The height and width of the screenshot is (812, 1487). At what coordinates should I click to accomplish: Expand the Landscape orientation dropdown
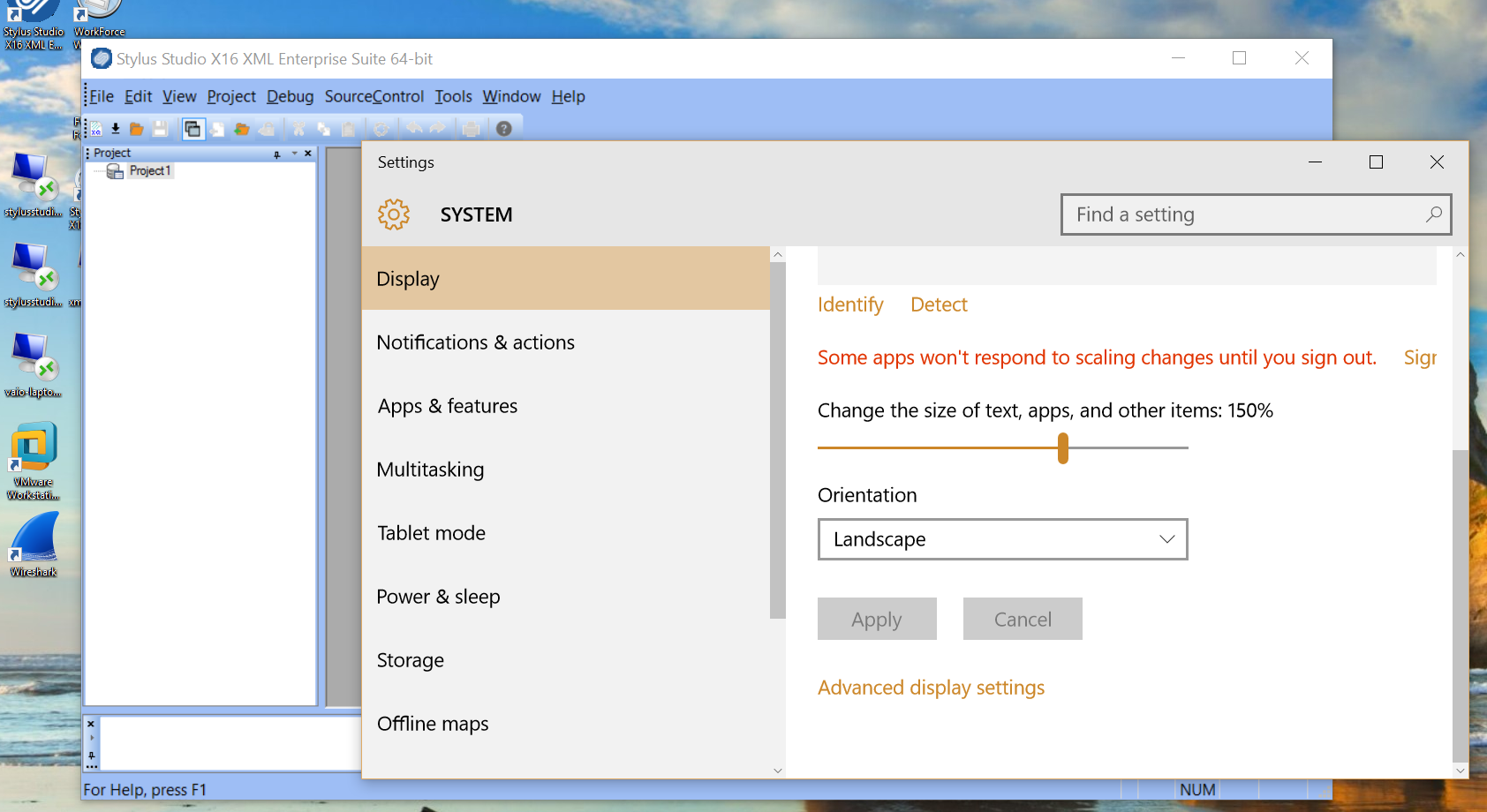point(1002,539)
